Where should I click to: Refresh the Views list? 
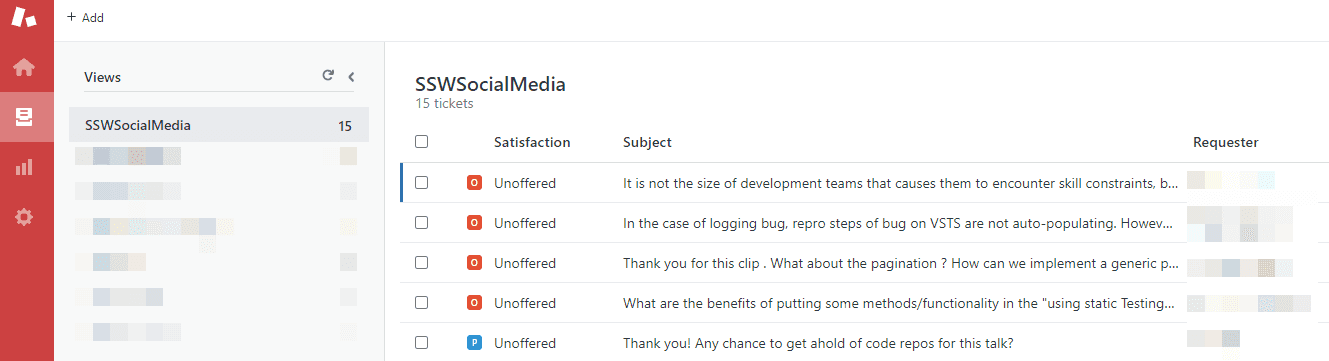pos(327,76)
